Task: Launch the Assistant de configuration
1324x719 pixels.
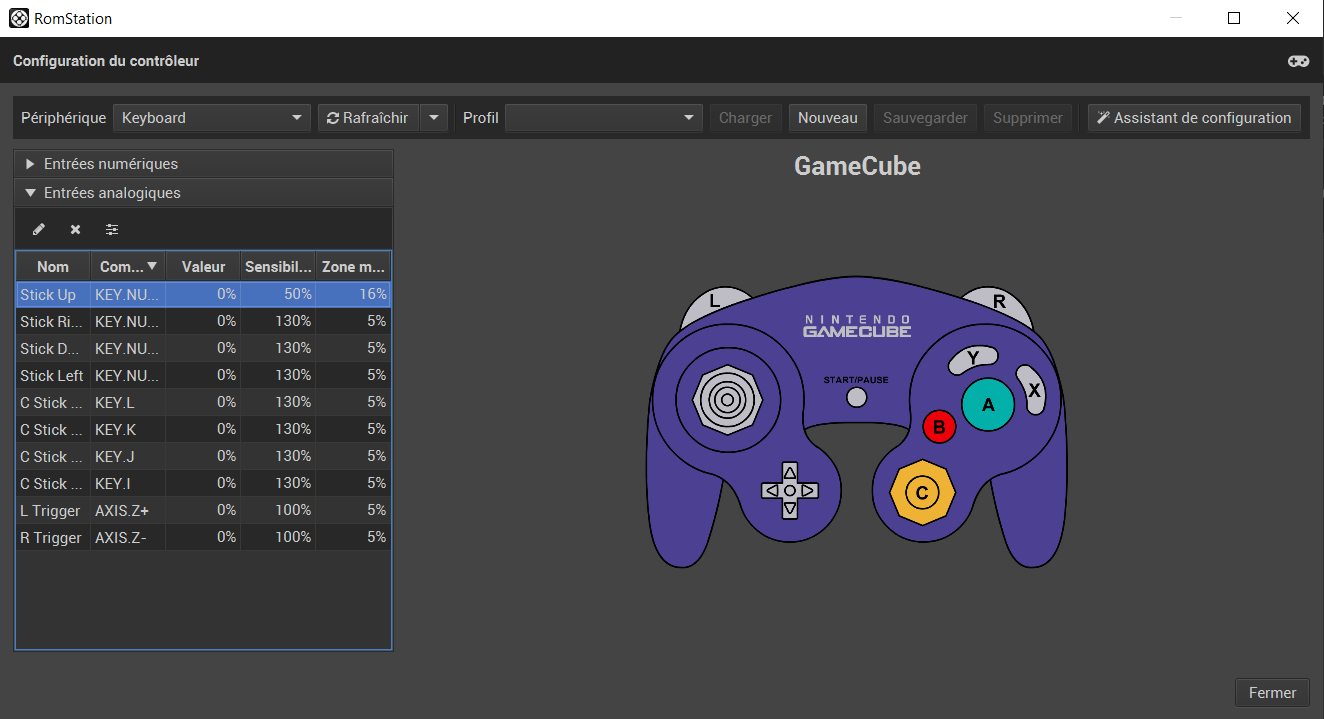Action: click(1194, 118)
